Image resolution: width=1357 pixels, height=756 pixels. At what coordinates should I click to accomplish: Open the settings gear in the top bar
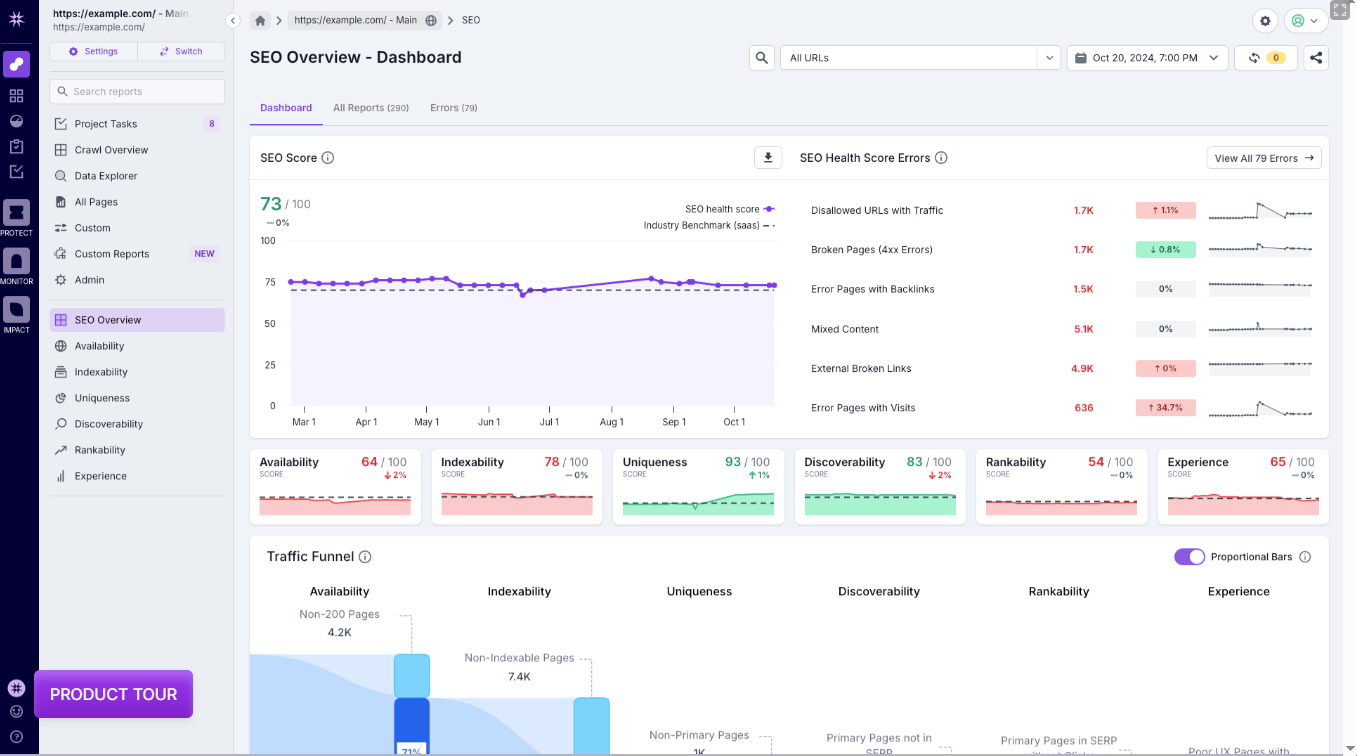pyautogui.click(x=1266, y=20)
